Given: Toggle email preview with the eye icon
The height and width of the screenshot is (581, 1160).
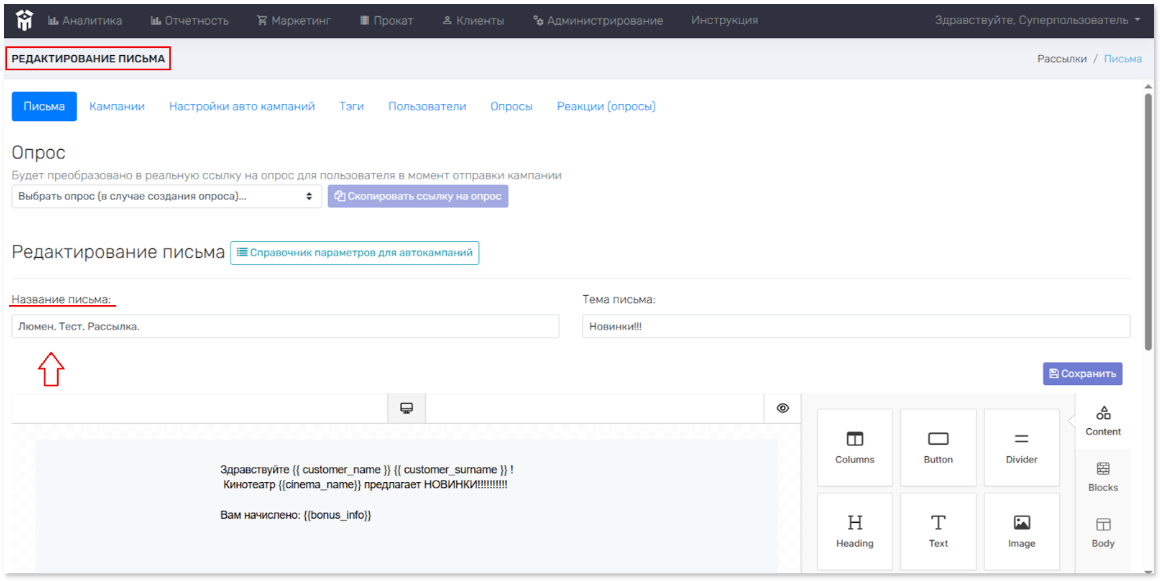Looking at the screenshot, I should pos(782,408).
